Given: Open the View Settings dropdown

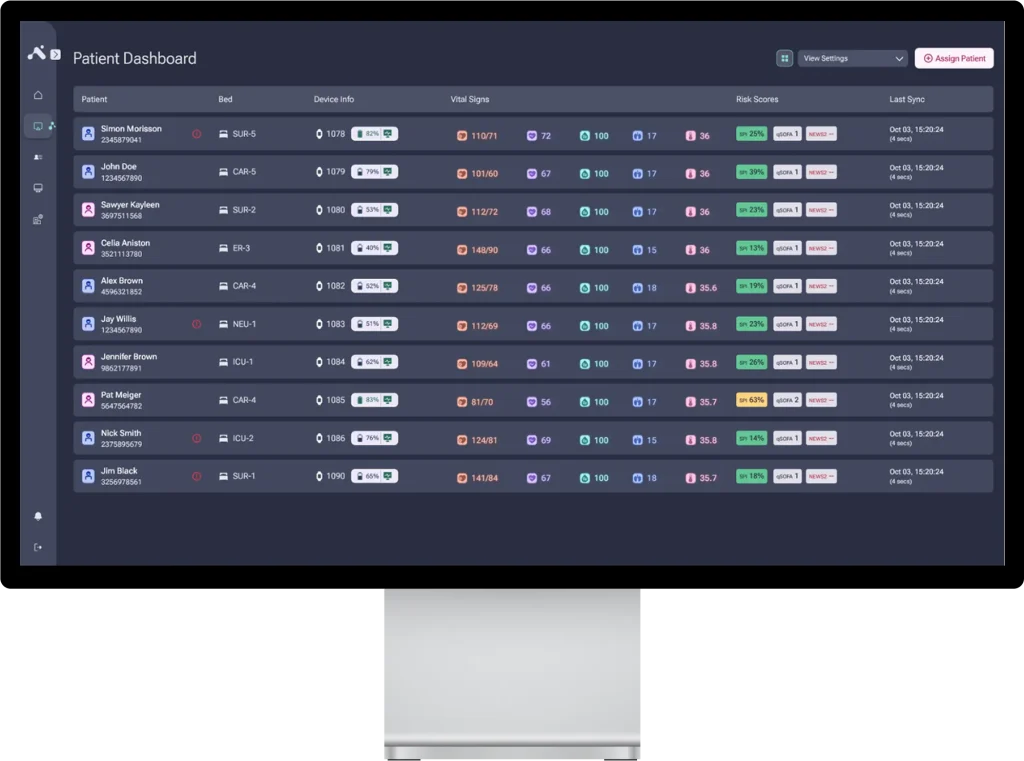Looking at the screenshot, I should coord(852,59).
